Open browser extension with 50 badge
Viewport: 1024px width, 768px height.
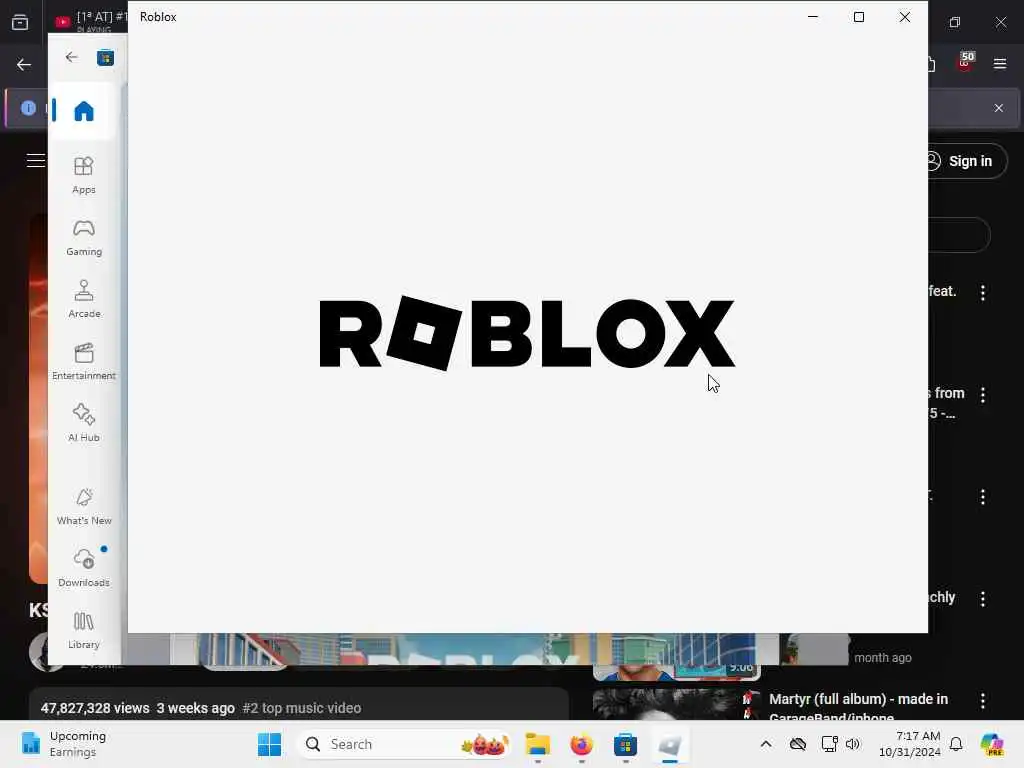(x=965, y=62)
